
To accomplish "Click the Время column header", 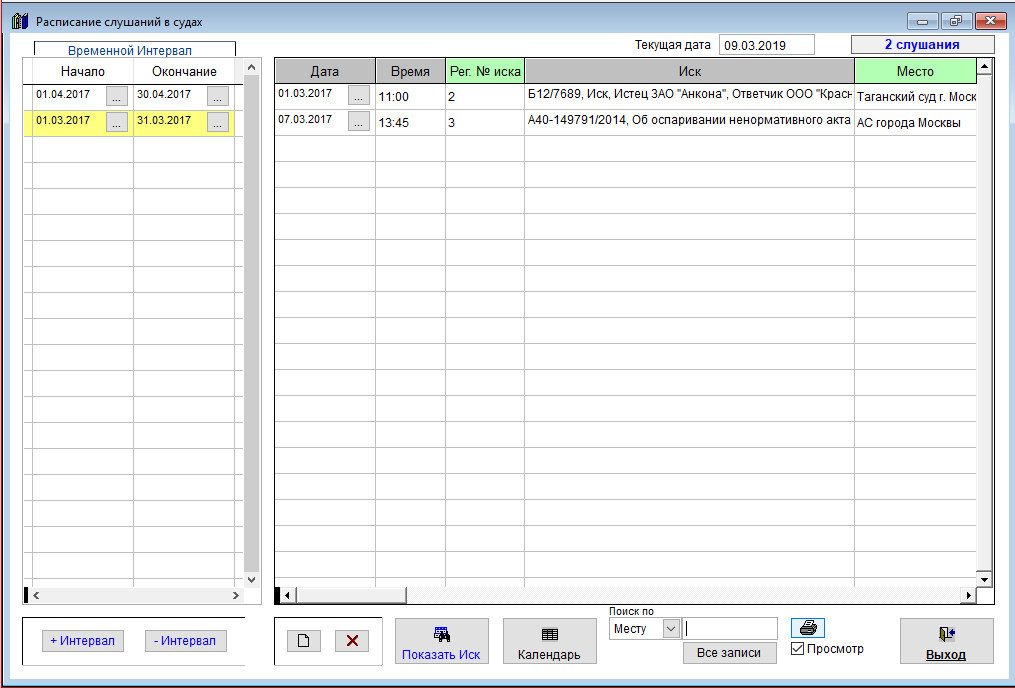I will tap(410, 71).
